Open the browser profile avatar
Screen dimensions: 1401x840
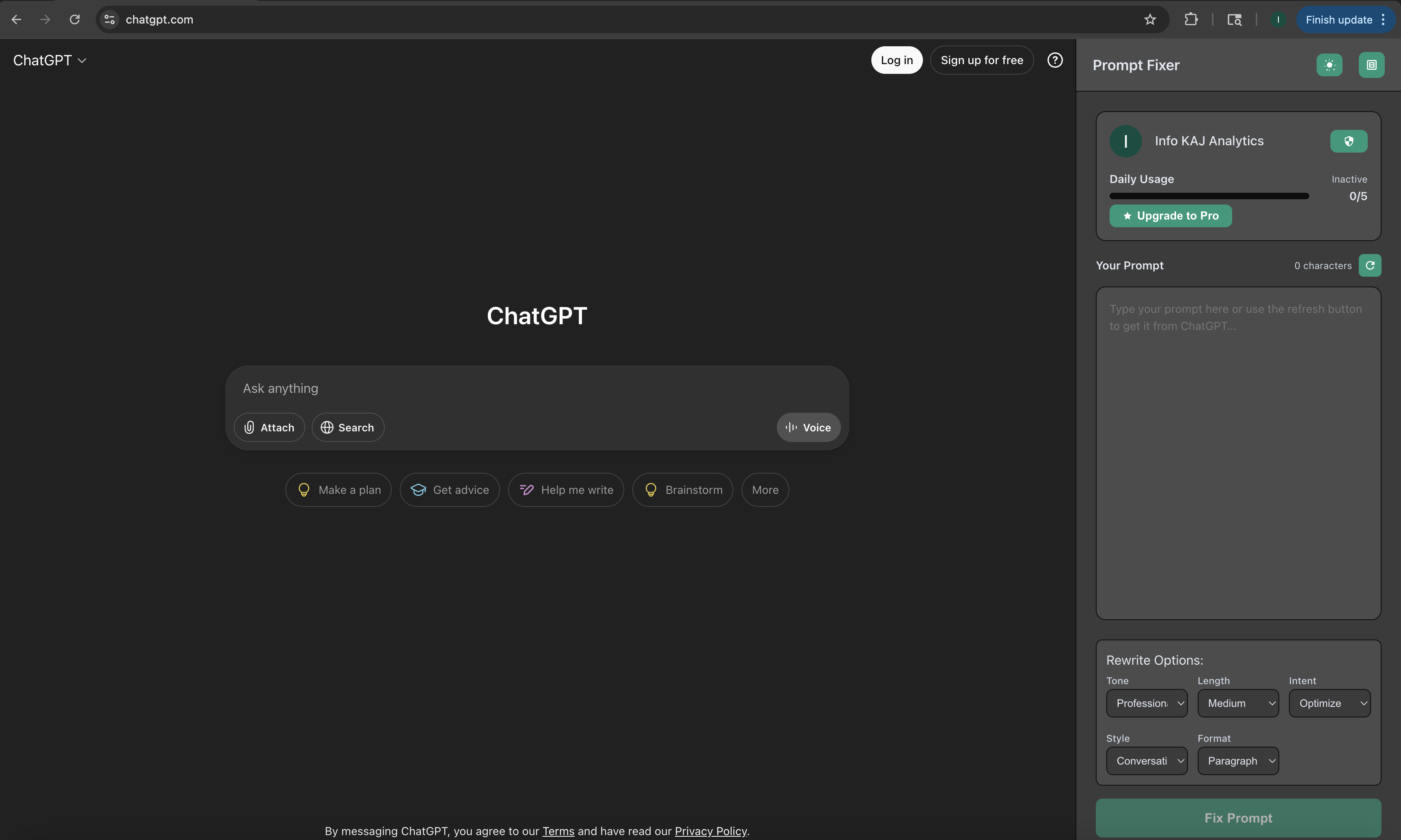(x=1278, y=20)
